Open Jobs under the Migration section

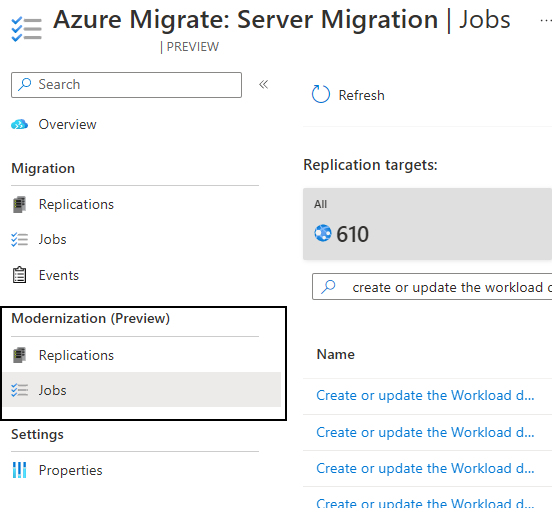[52, 239]
